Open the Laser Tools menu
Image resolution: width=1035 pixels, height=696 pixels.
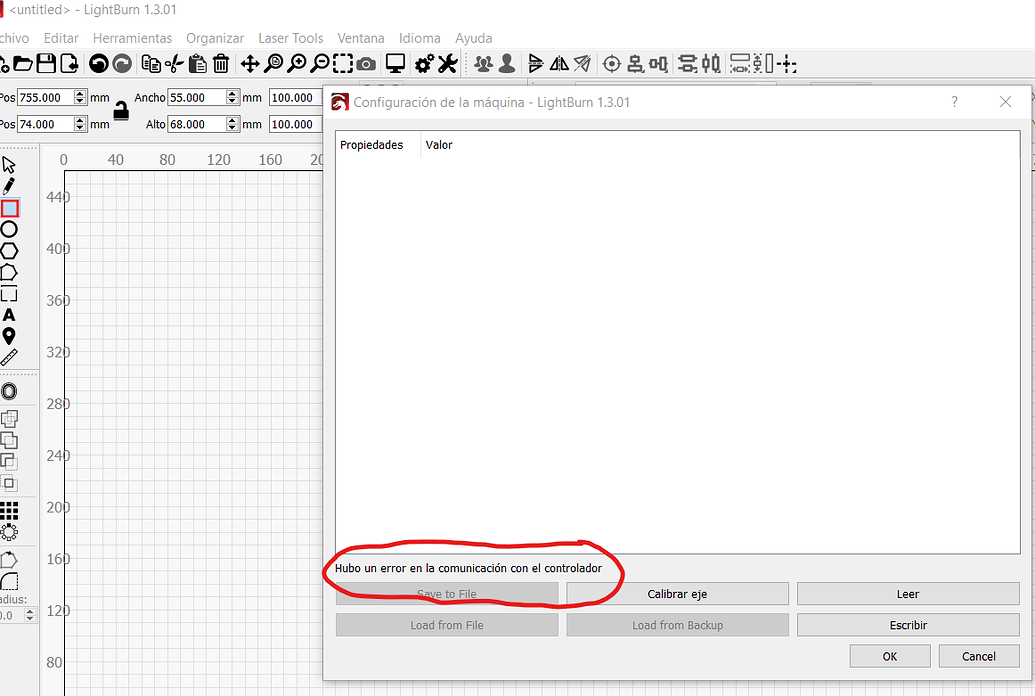click(x=290, y=38)
